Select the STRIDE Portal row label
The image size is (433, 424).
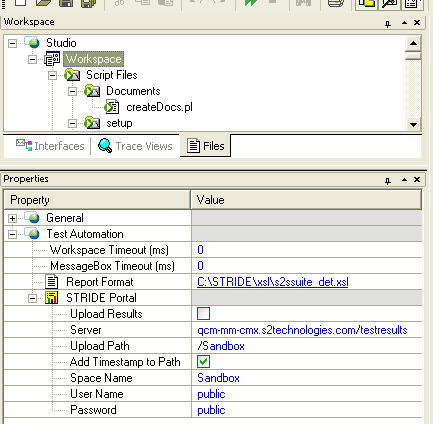coord(101,298)
